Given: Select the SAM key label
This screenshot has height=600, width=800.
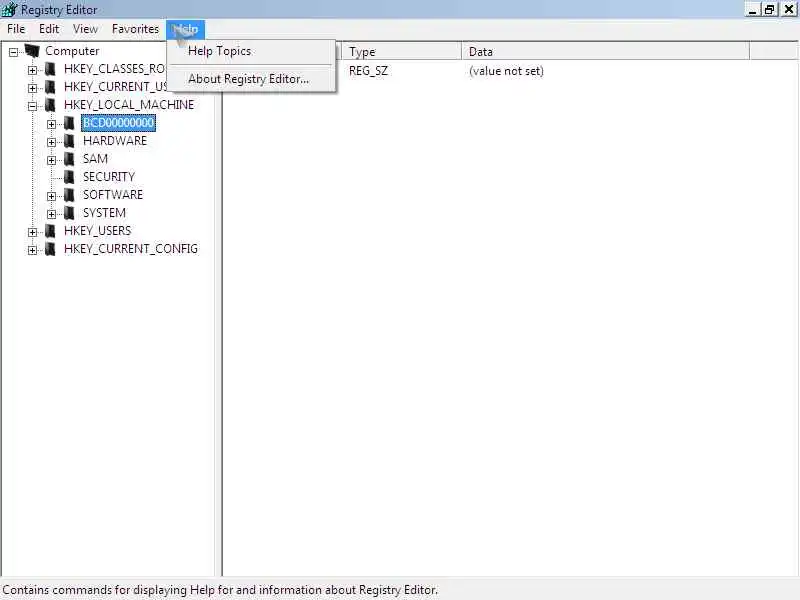Looking at the screenshot, I should tap(95, 159).
